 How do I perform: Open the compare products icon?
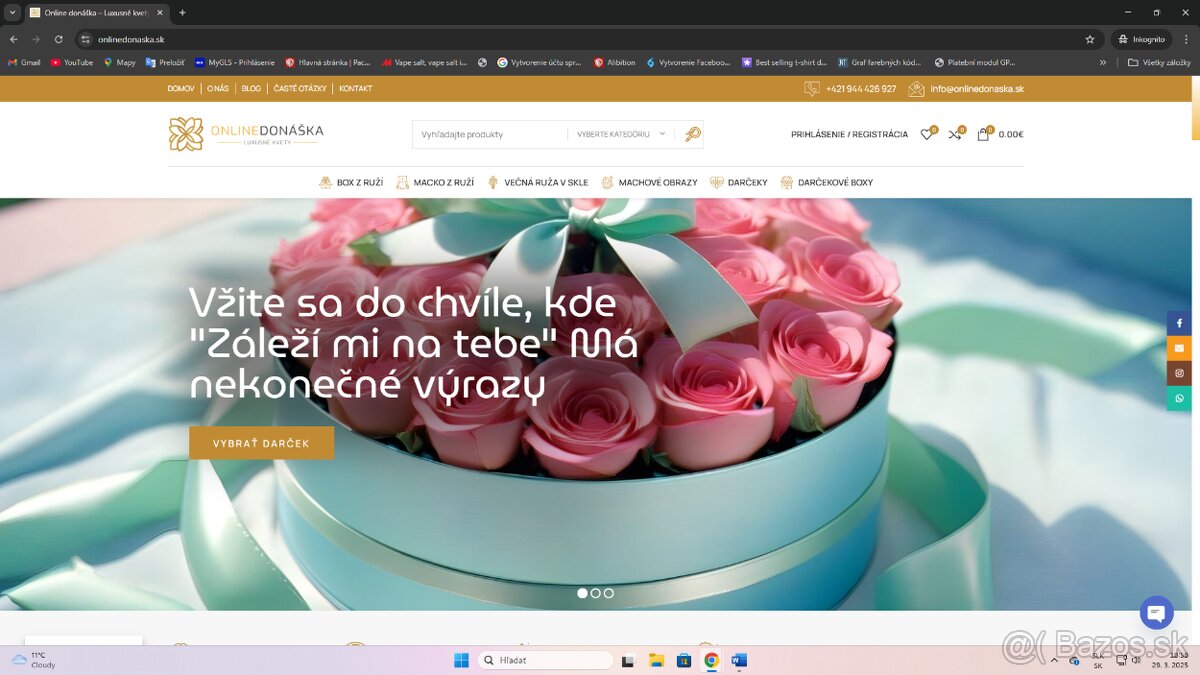click(x=955, y=134)
